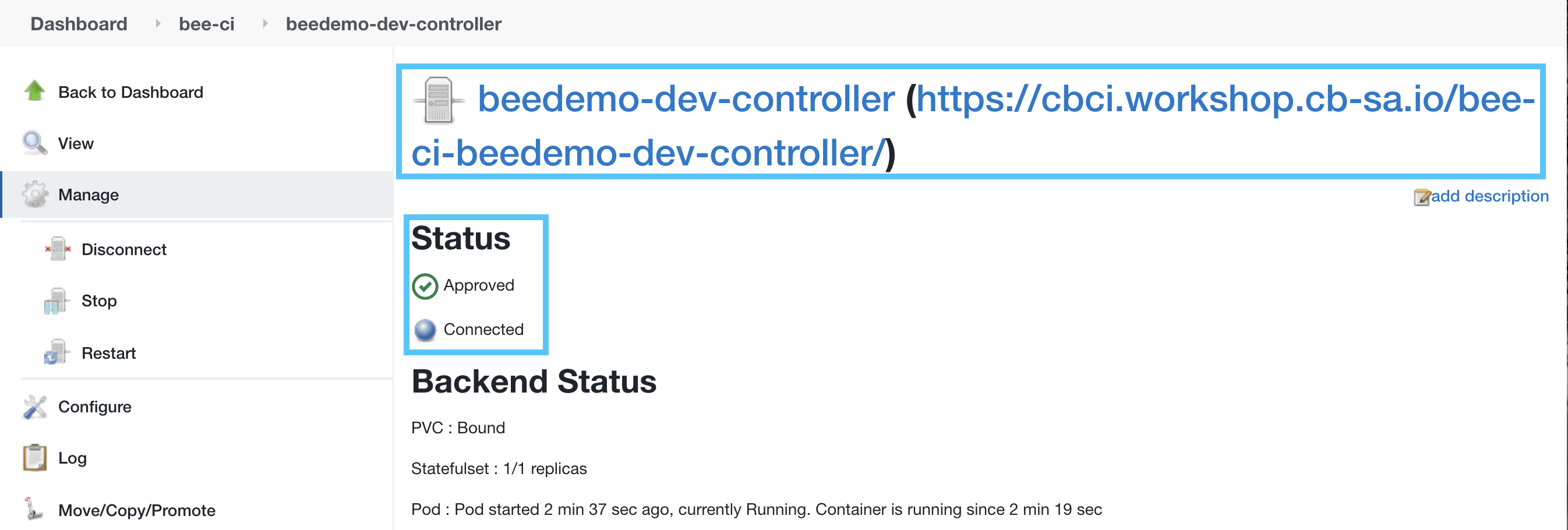Open Manage via its gear icon
The height and width of the screenshot is (530, 1568).
click(35, 194)
